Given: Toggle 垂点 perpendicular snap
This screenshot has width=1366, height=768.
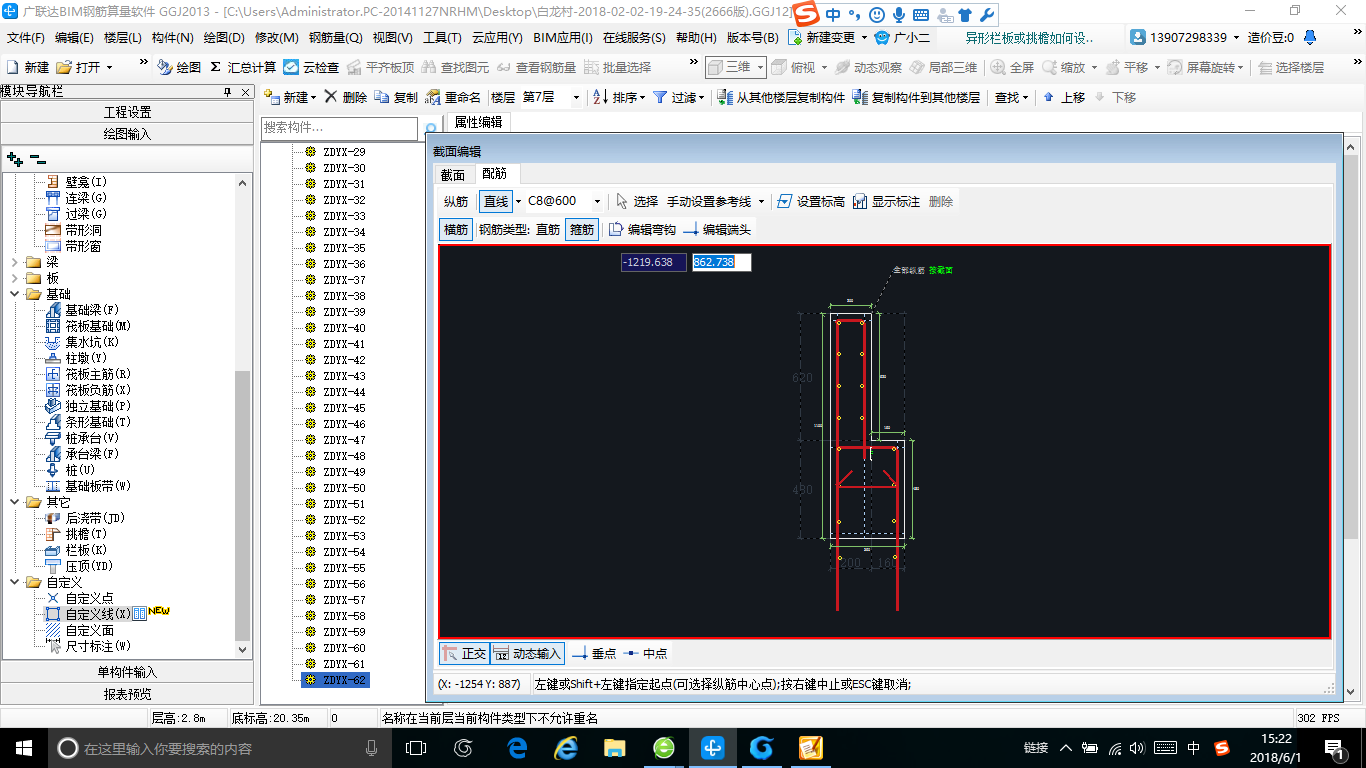Looking at the screenshot, I should pyautogui.click(x=594, y=653).
